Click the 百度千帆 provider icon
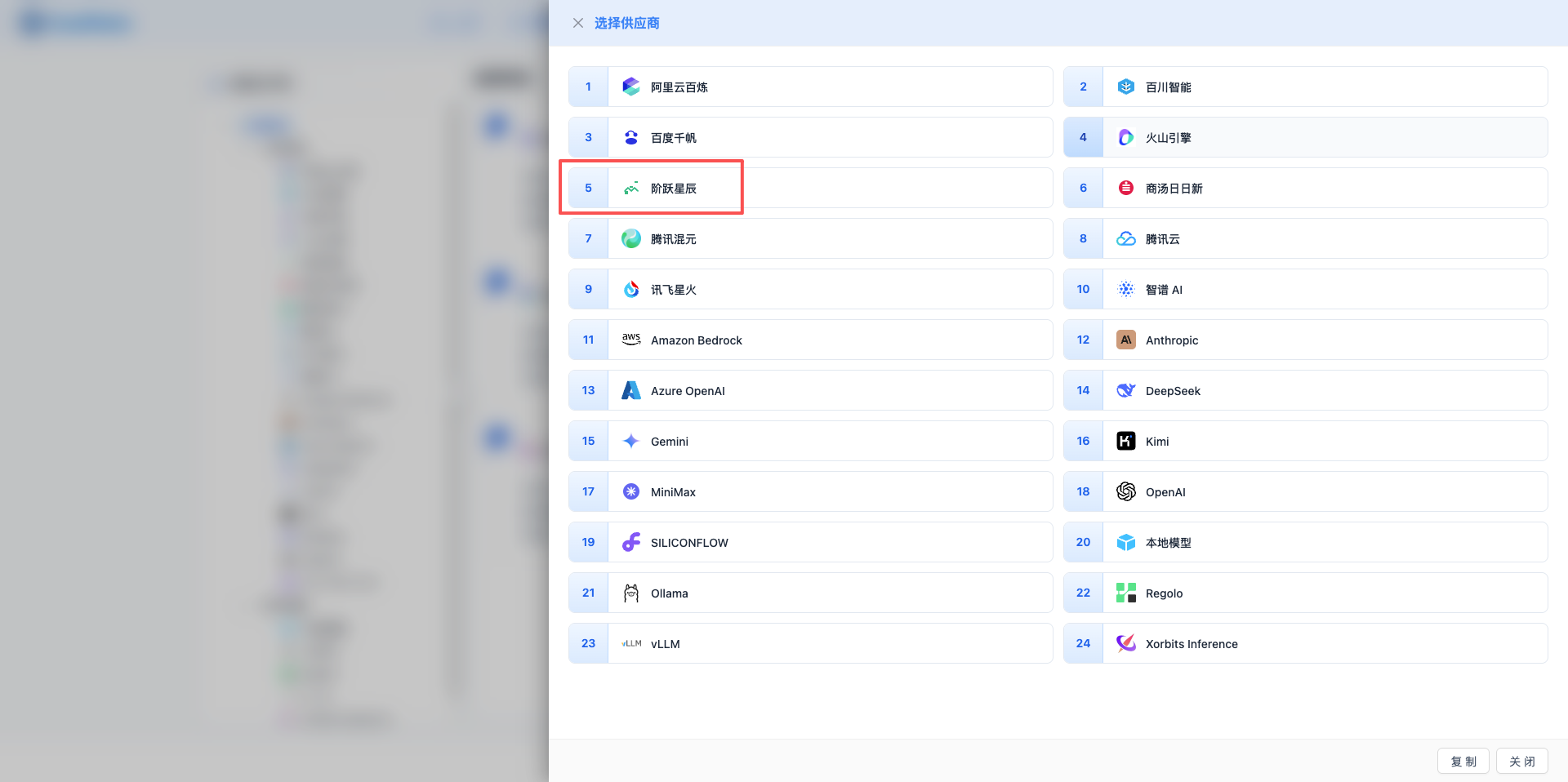Screen dimensions: 1568x782 pos(630,137)
